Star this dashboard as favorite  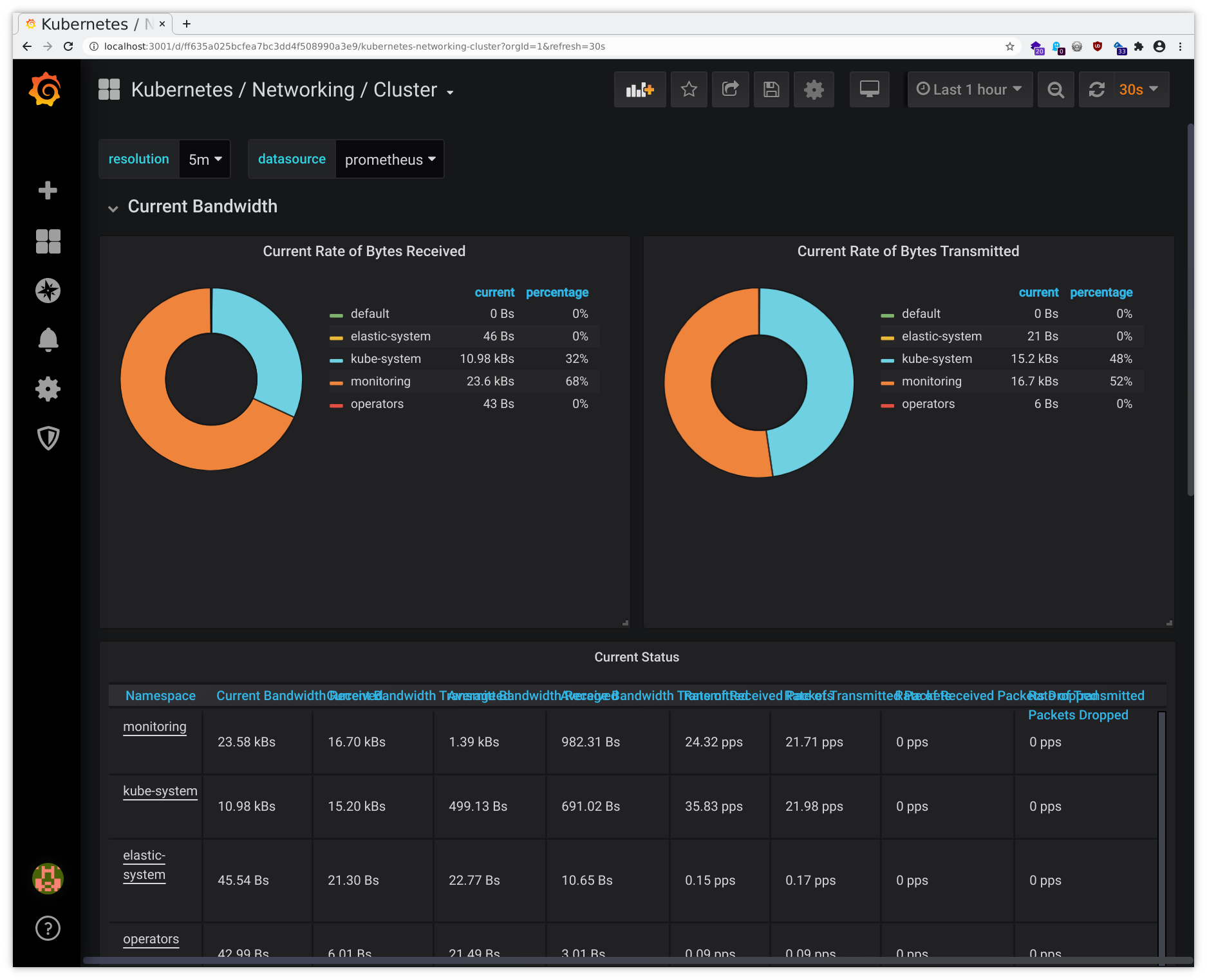point(689,89)
